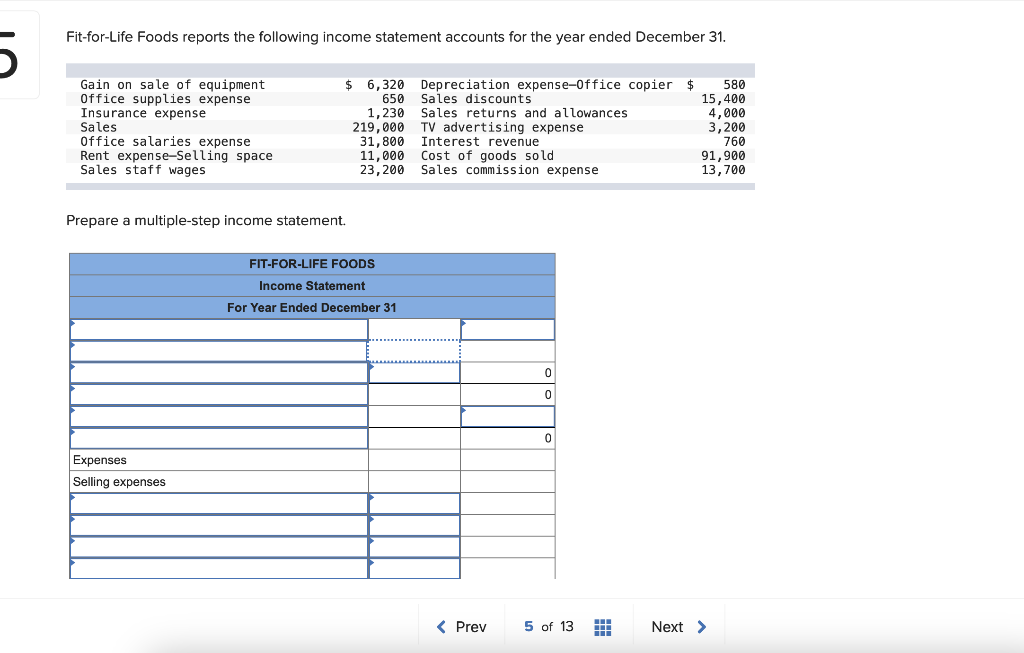The height and width of the screenshot is (653, 1024).
Task: Click 'Rent expense—Selling space' text
Action: tap(176, 155)
